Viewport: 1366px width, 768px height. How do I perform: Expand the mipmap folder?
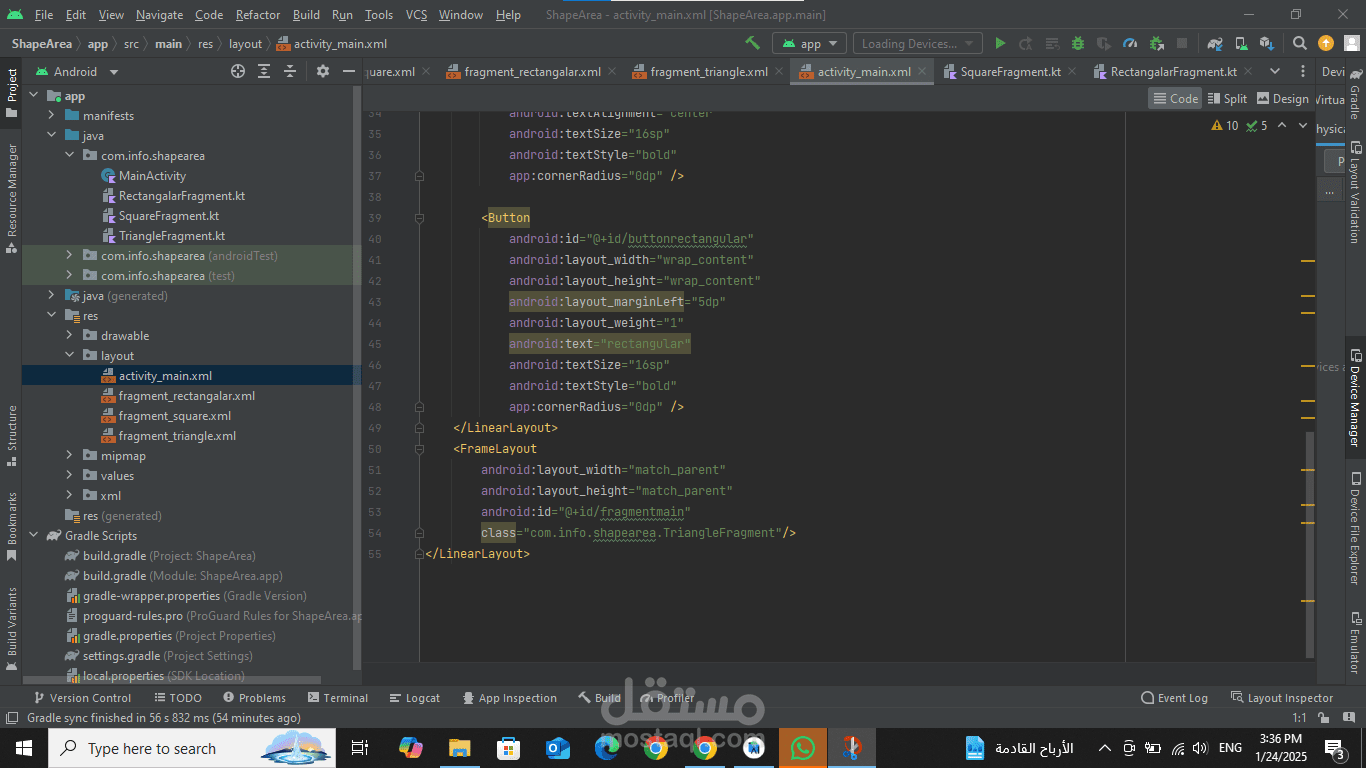tap(69, 456)
